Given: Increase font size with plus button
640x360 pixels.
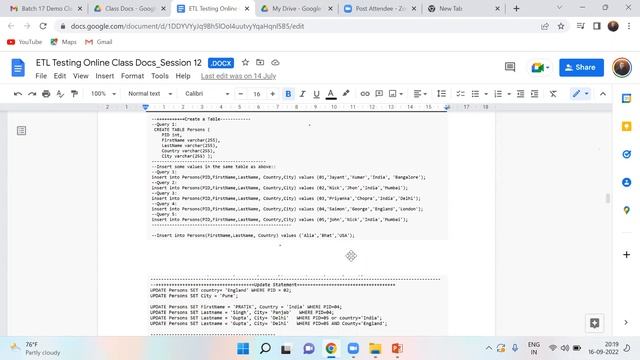Looking at the screenshot, I should coord(273,94).
